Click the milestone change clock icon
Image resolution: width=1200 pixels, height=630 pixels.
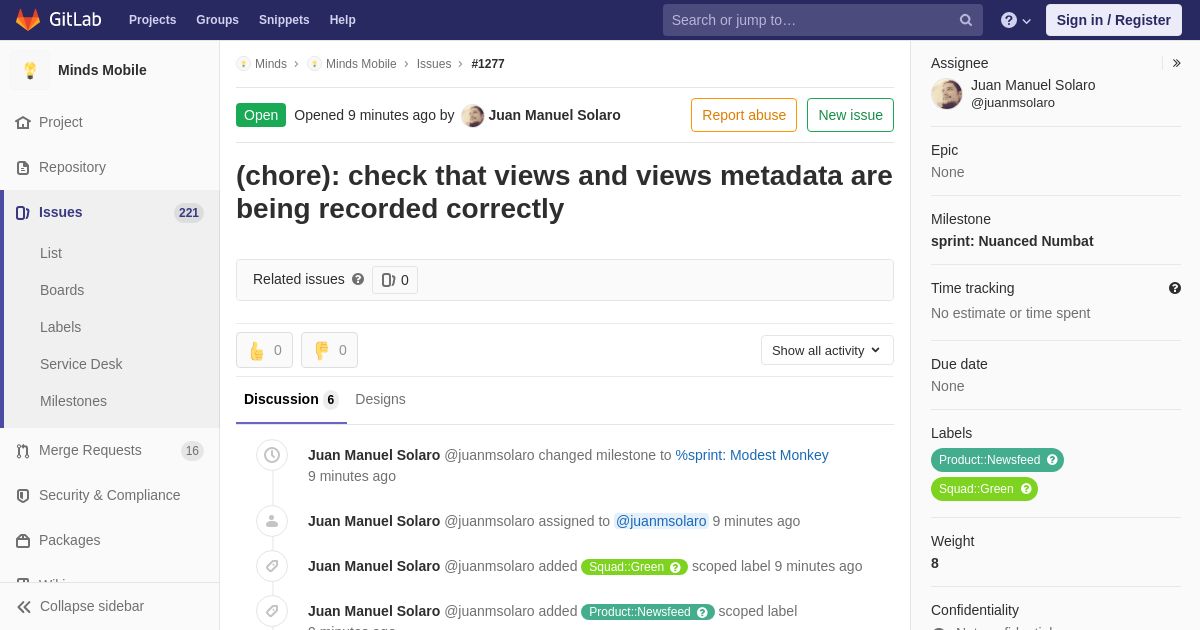click(x=272, y=455)
